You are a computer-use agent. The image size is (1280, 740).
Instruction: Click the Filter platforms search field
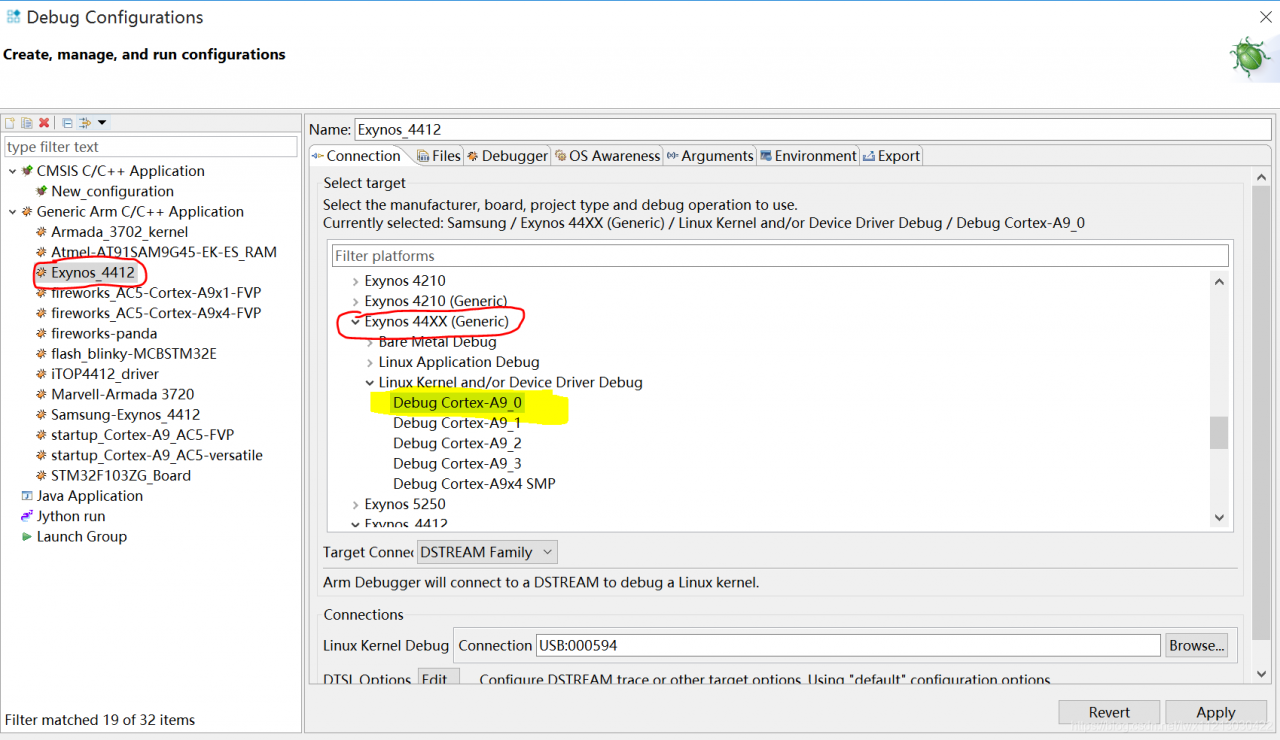point(780,256)
